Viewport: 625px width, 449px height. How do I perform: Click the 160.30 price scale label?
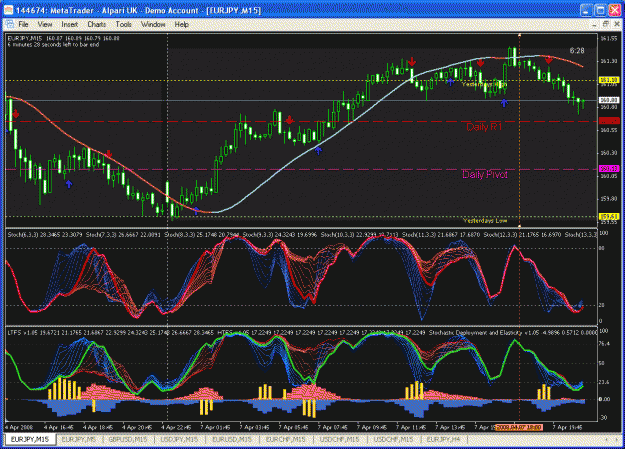(x=609, y=153)
